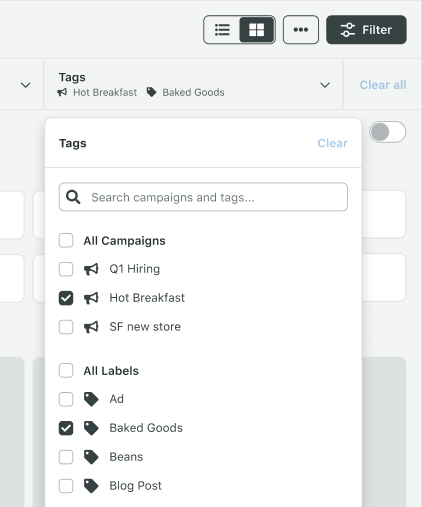Switch to grid view icon
The width and height of the screenshot is (422, 507).
coord(257,30)
